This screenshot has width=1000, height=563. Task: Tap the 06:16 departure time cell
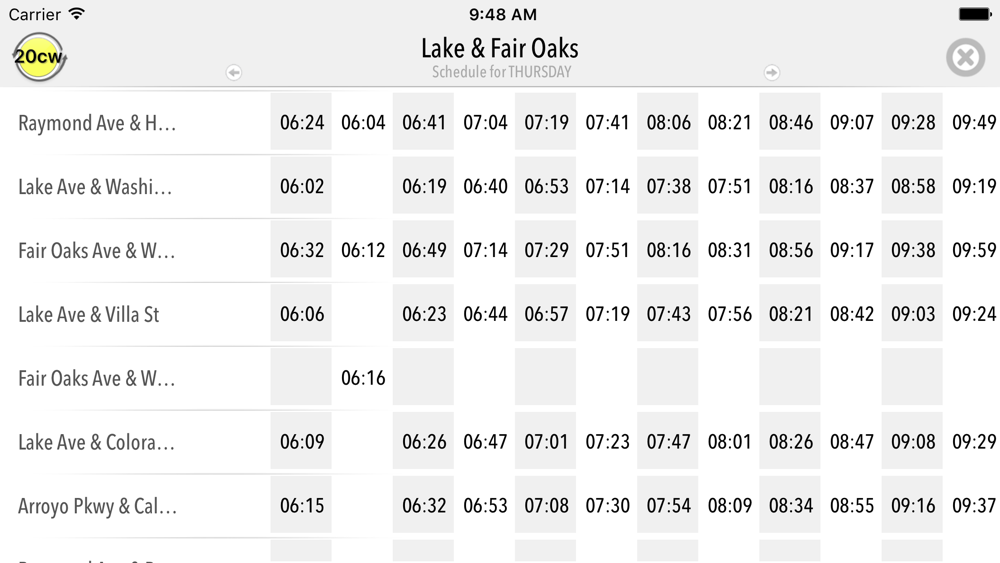[363, 378]
